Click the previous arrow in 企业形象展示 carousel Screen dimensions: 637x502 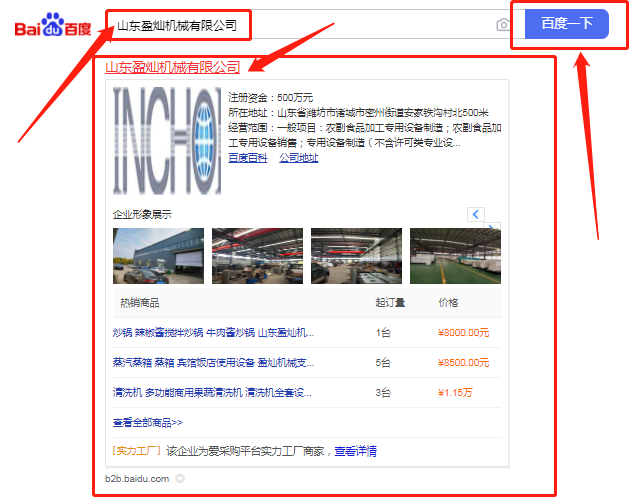point(476,214)
